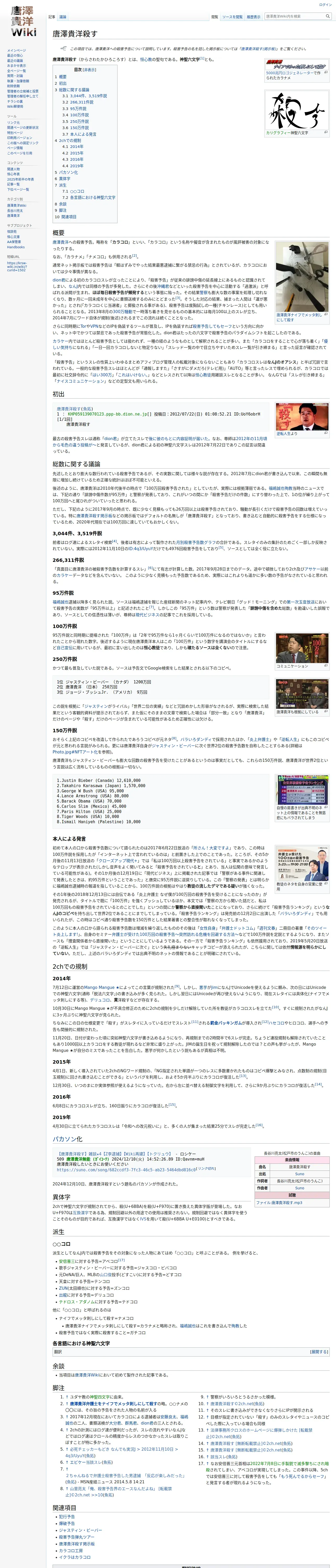336x1568 pixels.
Task: Open sidebar link メインページ
Action: pyautogui.click(x=16, y=50)
